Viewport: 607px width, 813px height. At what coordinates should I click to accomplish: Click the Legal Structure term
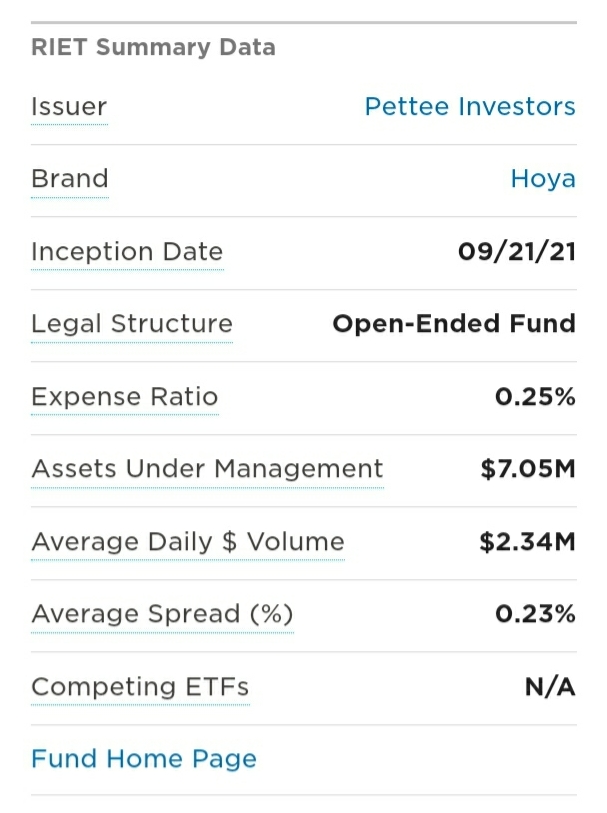132,324
